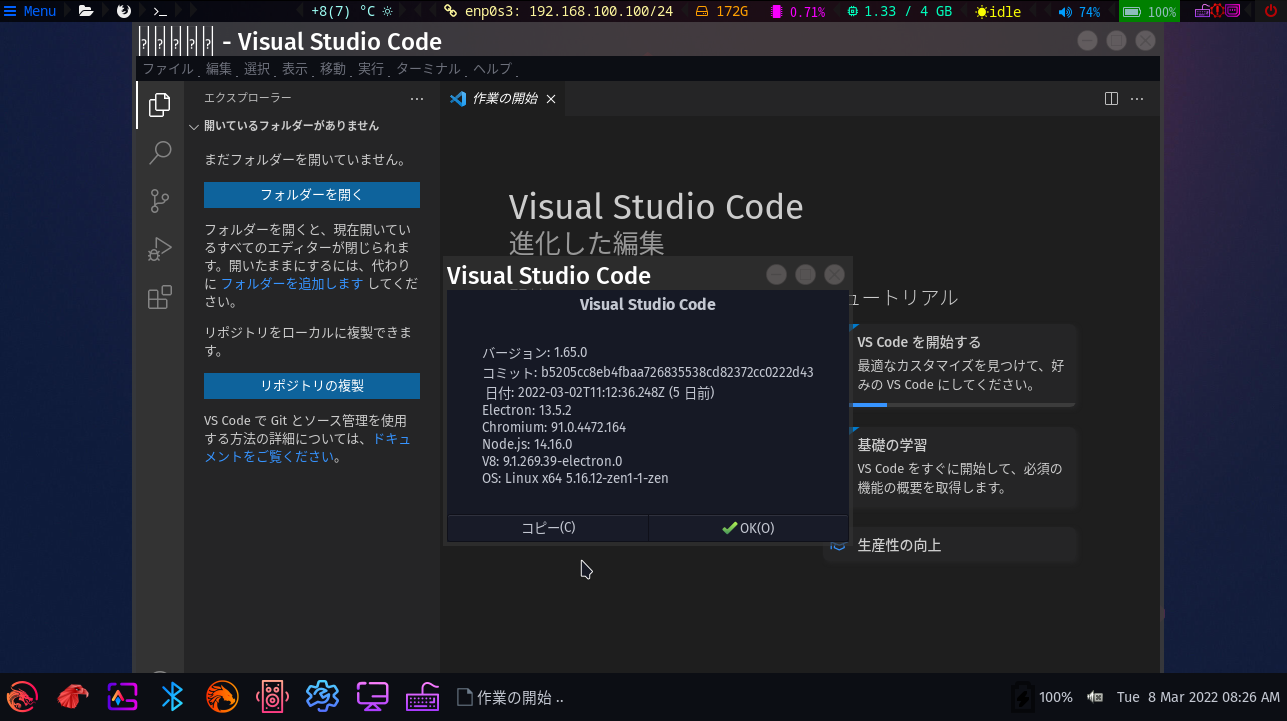Click the memory 1.33 / 4 GB indicator
The height and width of the screenshot is (721, 1287).
[899, 11]
